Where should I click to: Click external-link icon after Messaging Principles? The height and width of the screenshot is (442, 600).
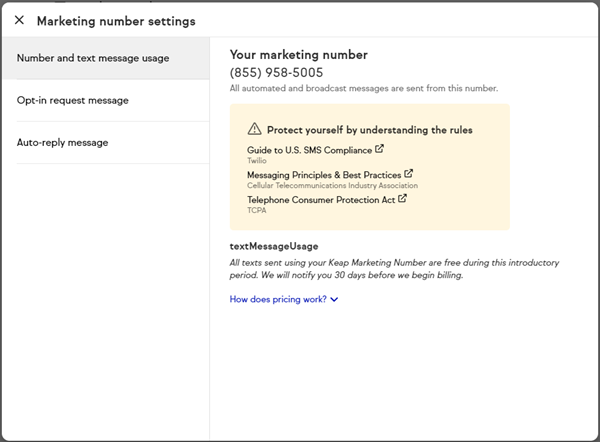point(408,174)
